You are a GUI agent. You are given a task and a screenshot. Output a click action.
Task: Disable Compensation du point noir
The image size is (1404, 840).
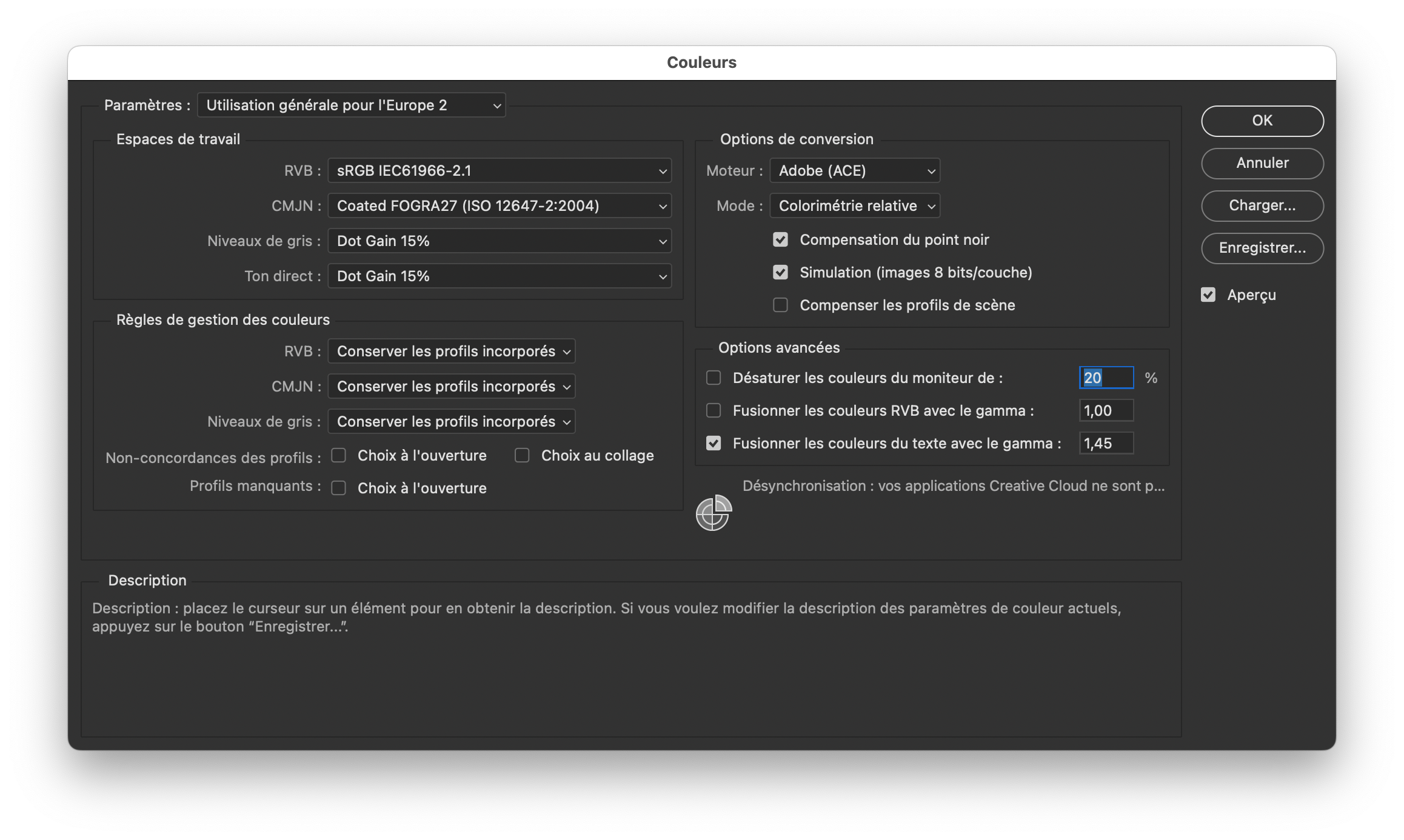click(780, 239)
